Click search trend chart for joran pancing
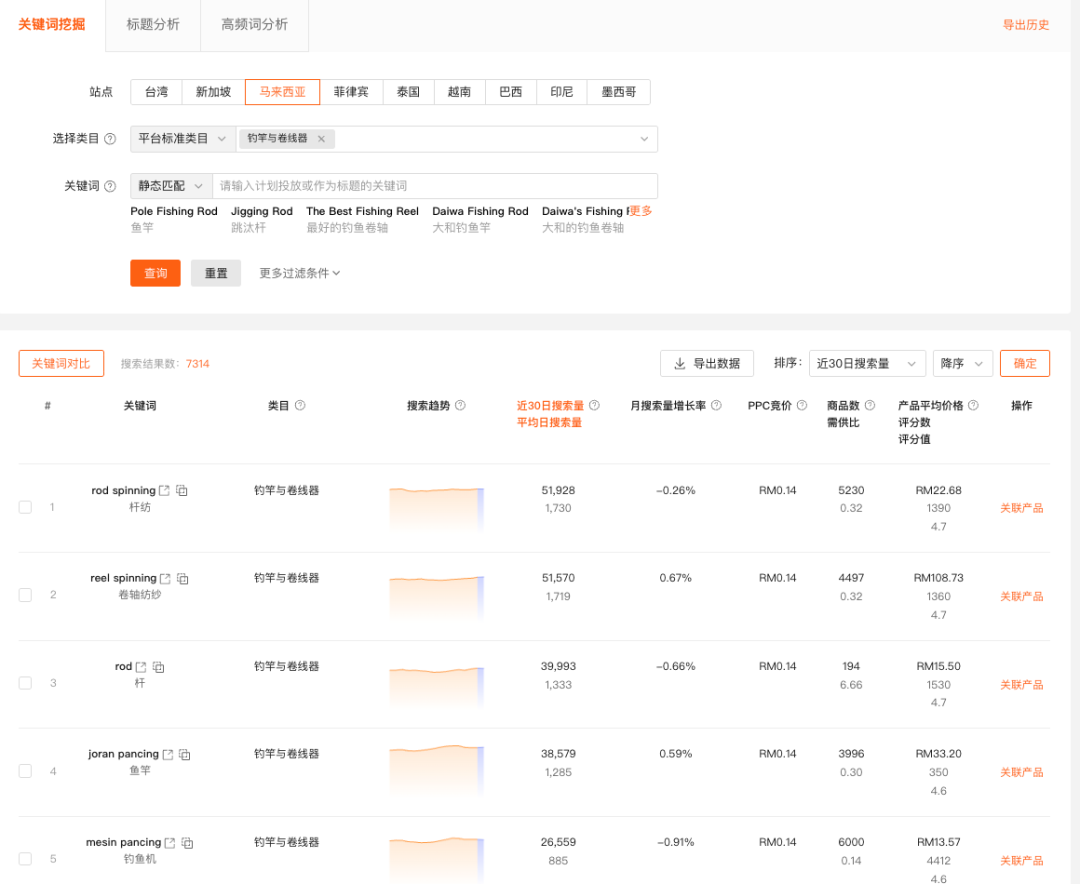Screen dimensions: 1080x884 tap(437, 772)
